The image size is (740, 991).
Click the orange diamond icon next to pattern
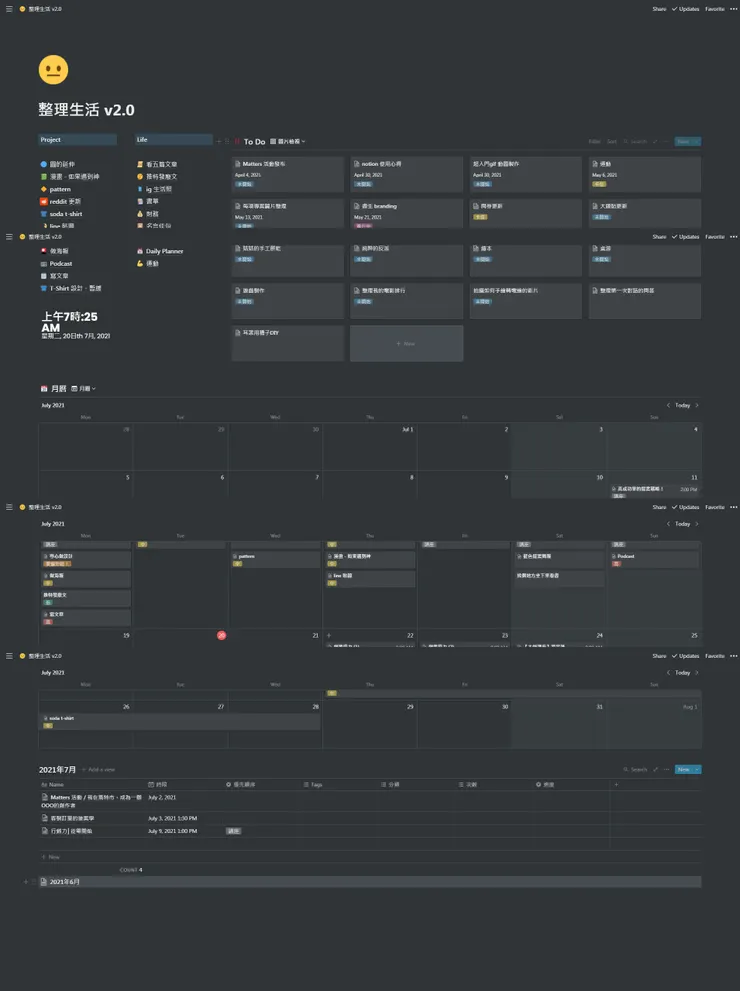pos(44,189)
